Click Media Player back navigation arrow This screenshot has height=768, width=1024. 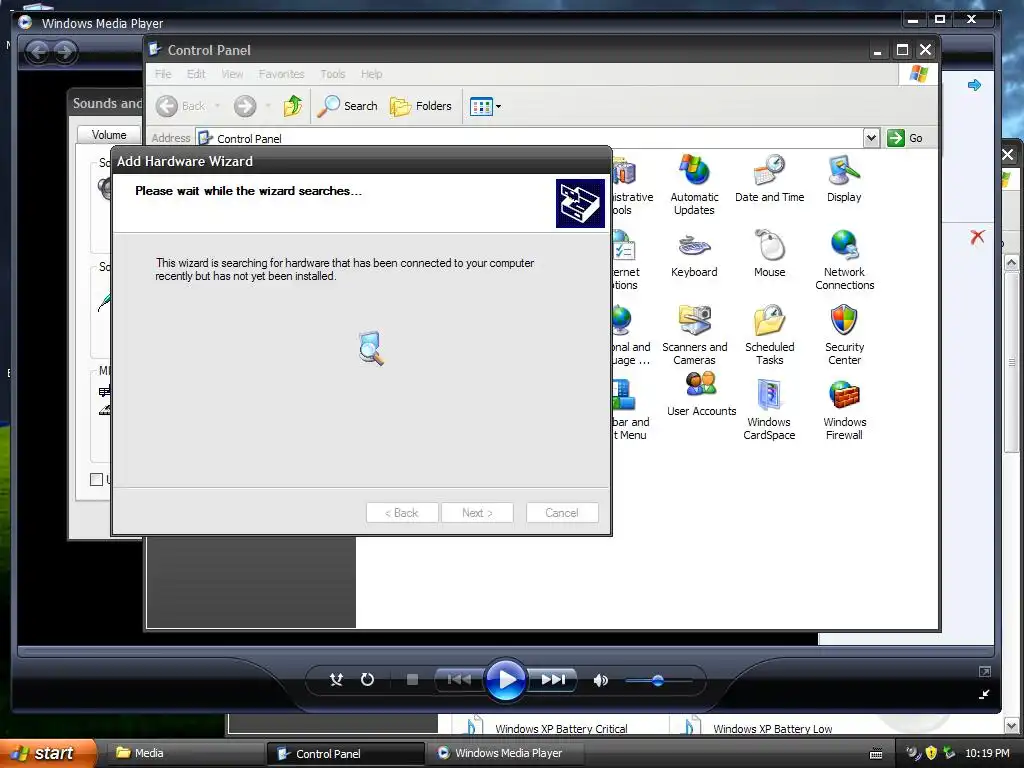(x=38, y=52)
